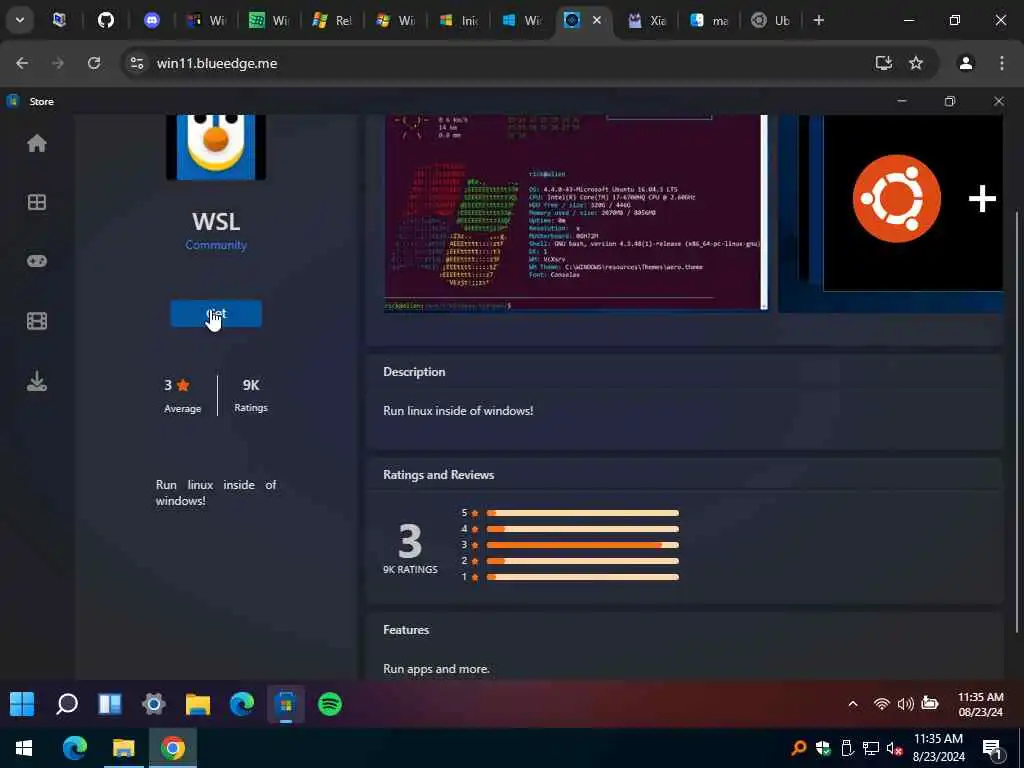Viewport: 1024px width, 768px height.
Task: Click the emulated volume tray icon
Action: click(x=905, y=703)
